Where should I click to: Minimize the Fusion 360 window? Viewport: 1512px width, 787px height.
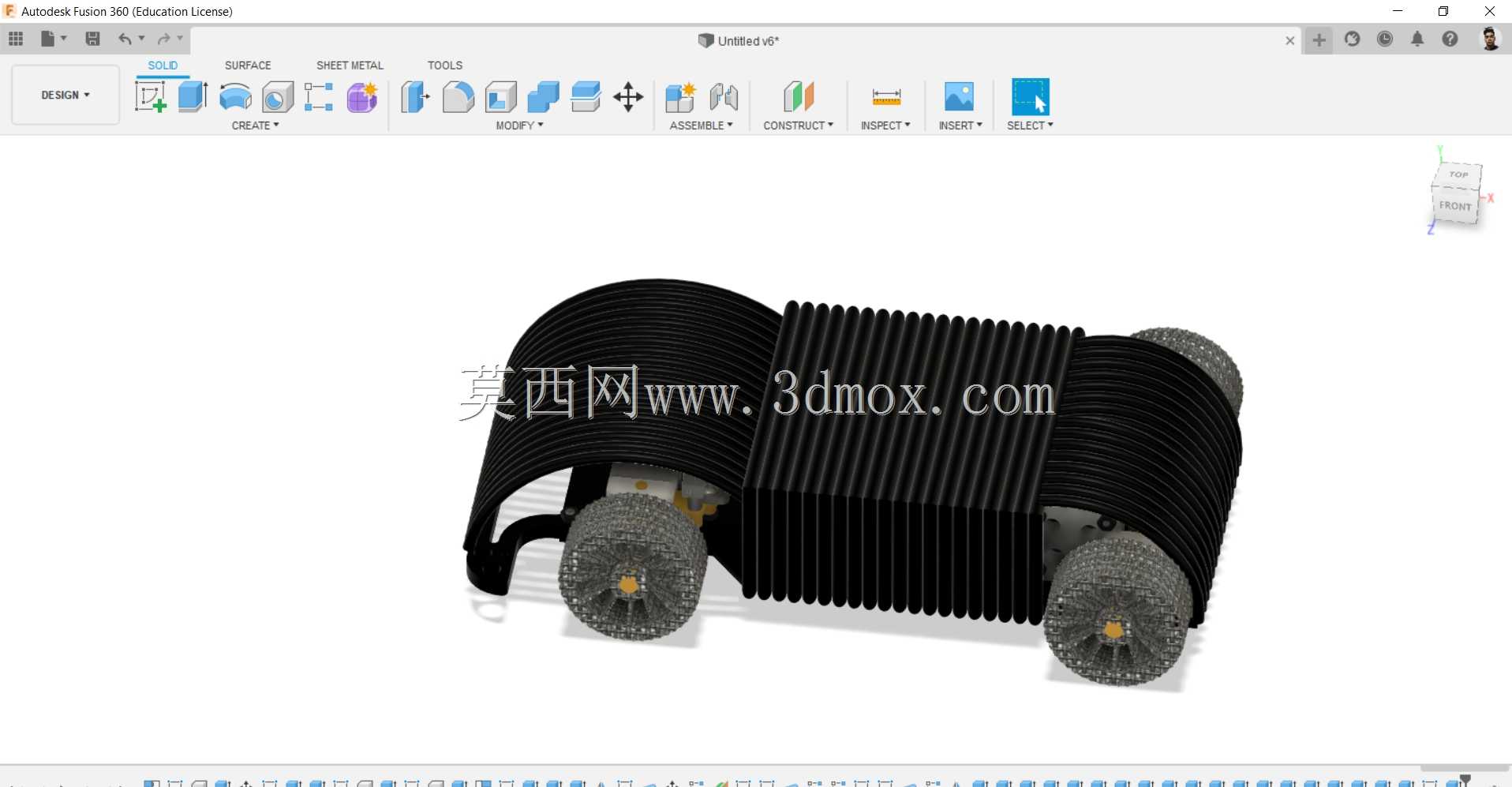pos(1398,11)
